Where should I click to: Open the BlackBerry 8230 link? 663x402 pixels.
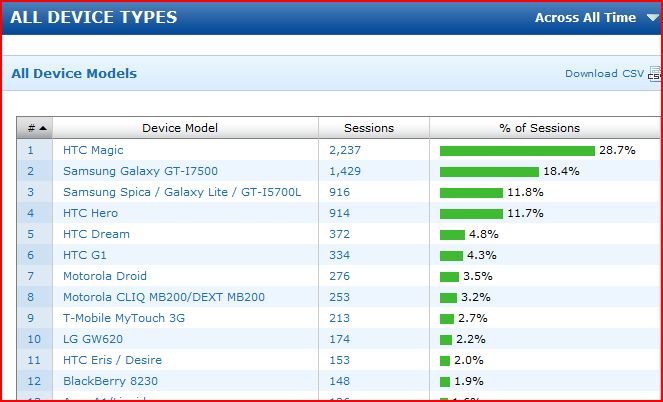[110, 381]
